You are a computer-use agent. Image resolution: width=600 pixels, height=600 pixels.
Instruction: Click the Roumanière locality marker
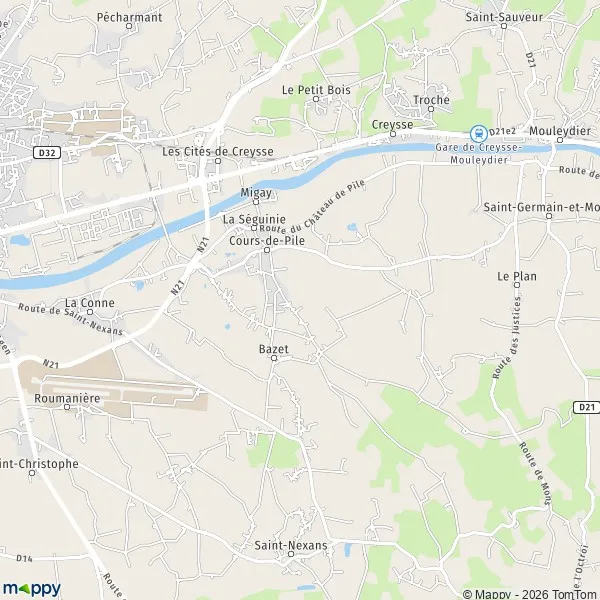pos(67,407)
